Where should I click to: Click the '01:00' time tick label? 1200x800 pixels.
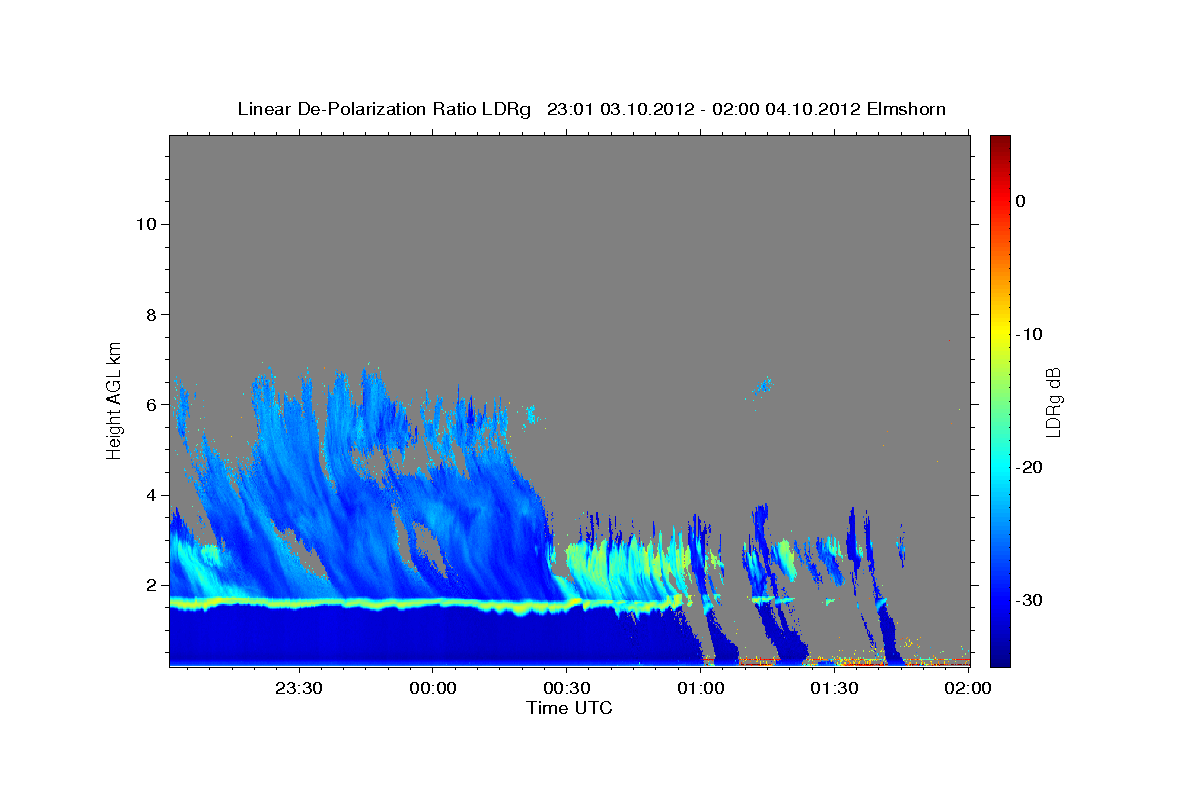701,687
